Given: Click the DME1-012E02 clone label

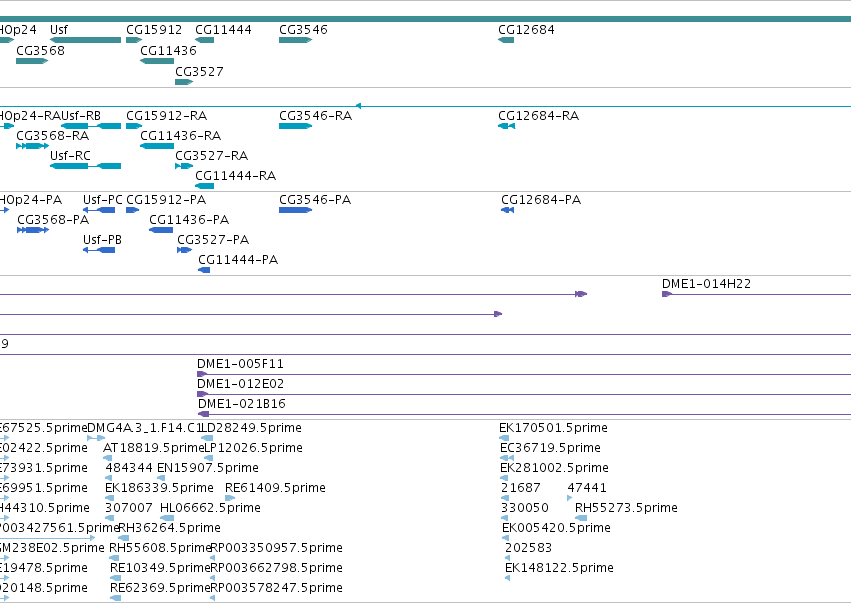Looking at the screenshot, I should click(240, 384).
